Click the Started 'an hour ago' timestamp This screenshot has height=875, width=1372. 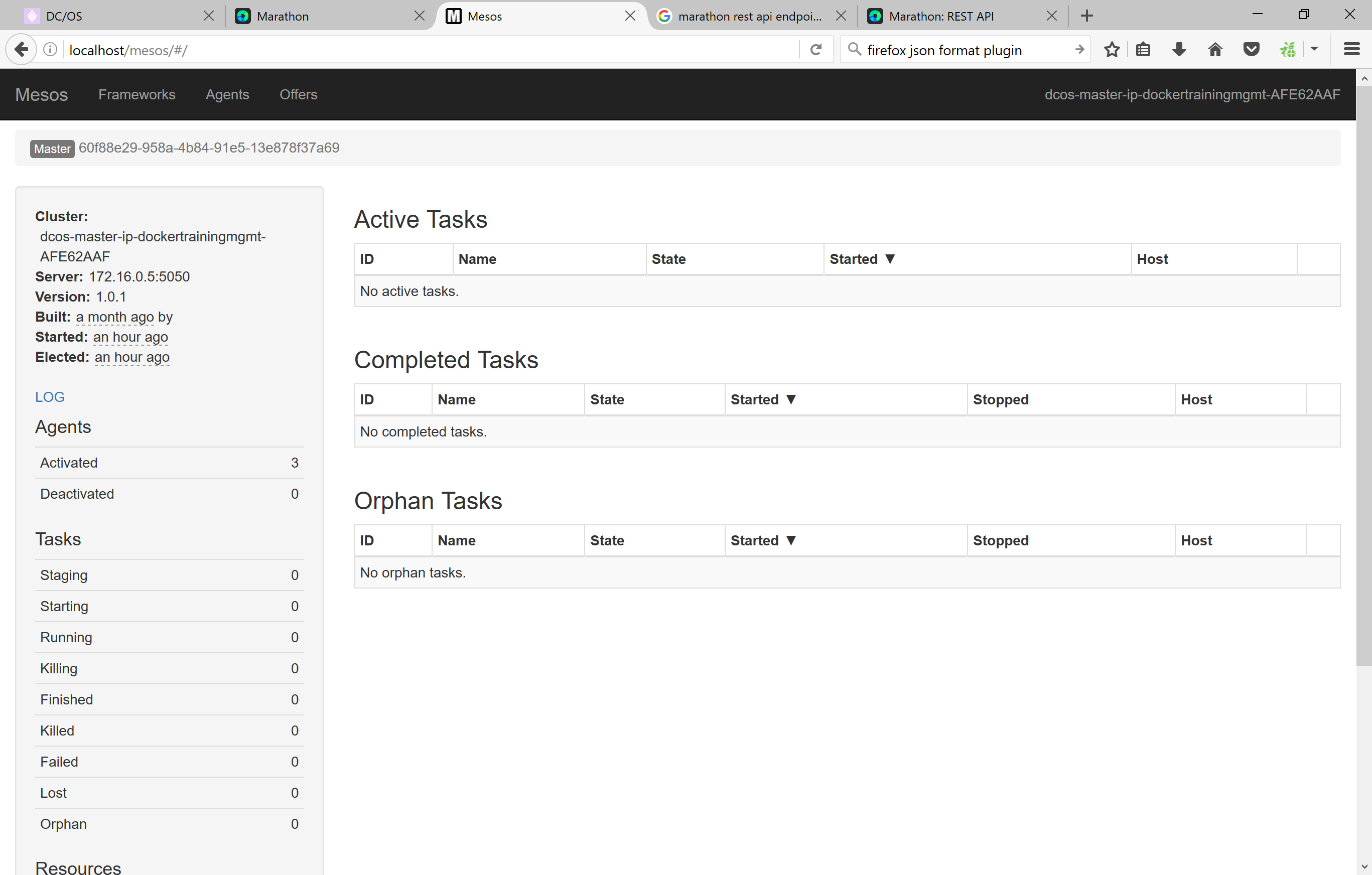pos(130,337)
